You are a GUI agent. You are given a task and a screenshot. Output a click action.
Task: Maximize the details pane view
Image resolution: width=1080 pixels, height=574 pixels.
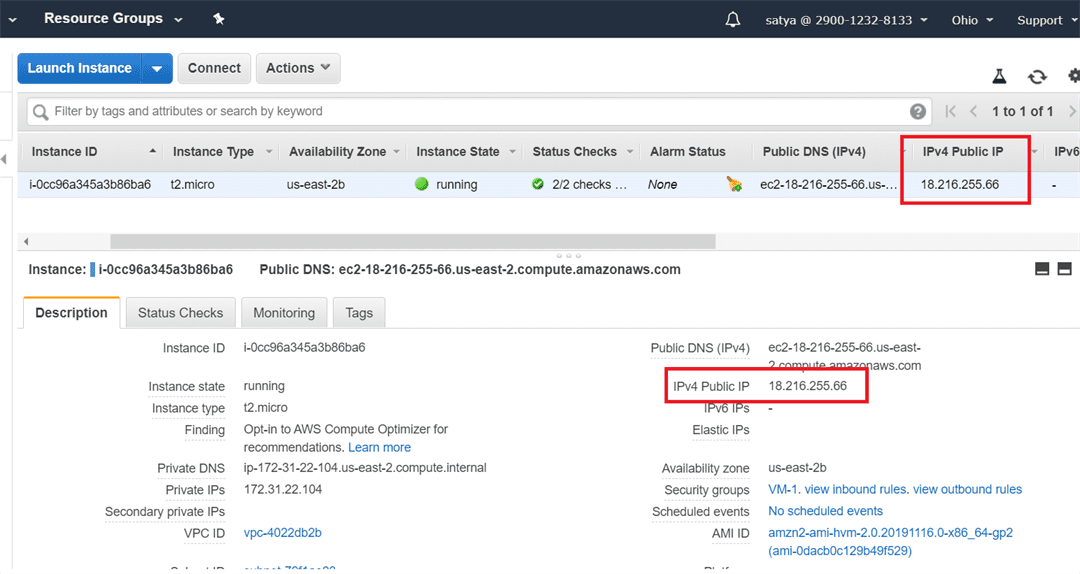(x=1064, y=269)
